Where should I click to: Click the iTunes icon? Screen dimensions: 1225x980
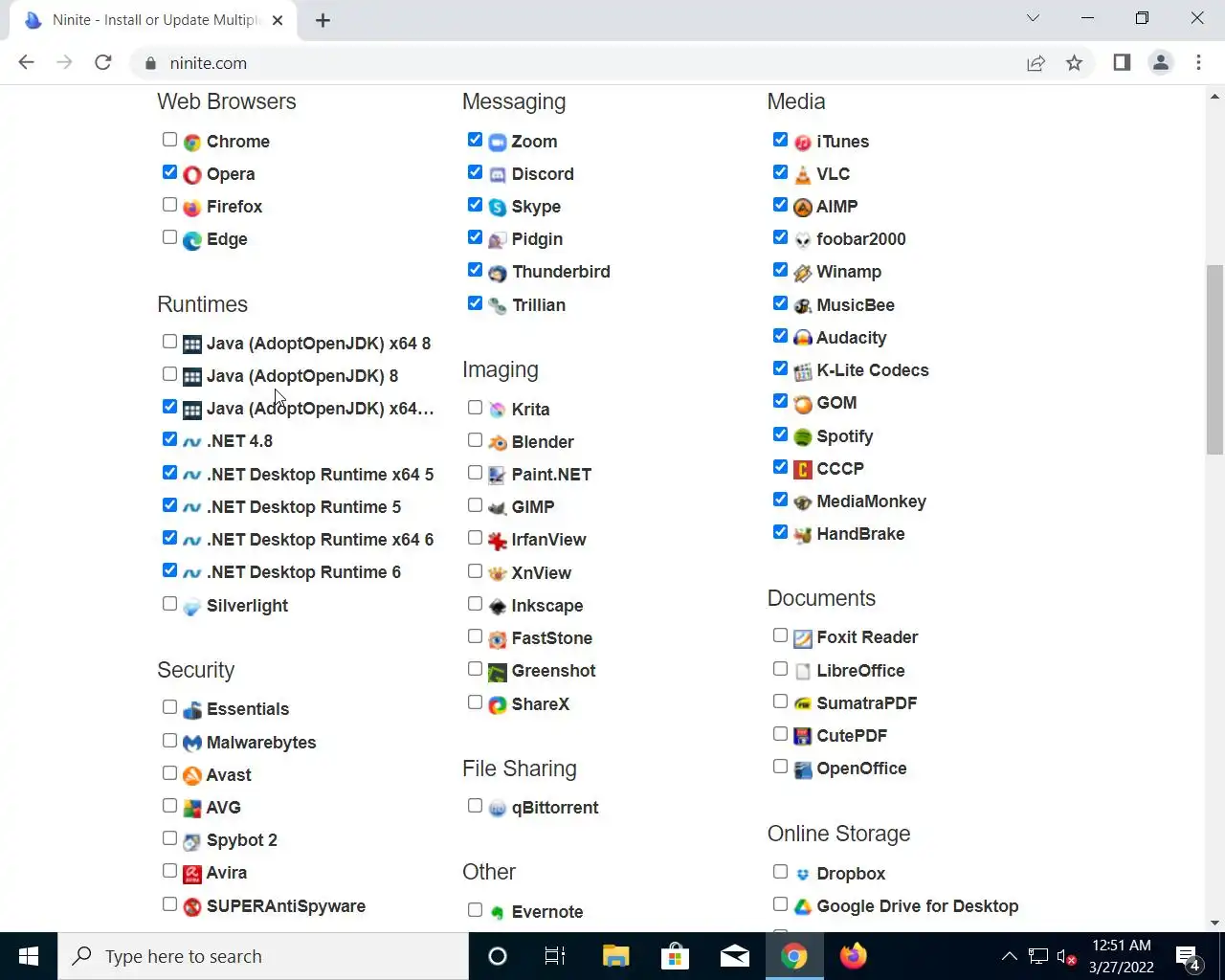803,142
